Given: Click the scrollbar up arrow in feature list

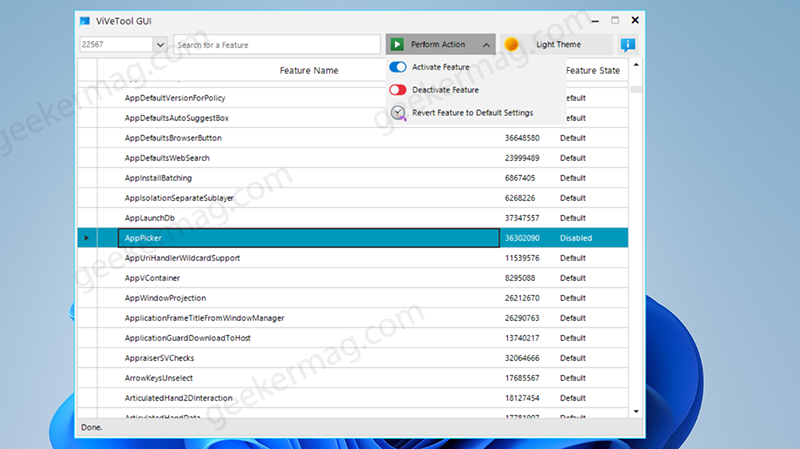Looking at the screenshot, I should tap(636, 65).
